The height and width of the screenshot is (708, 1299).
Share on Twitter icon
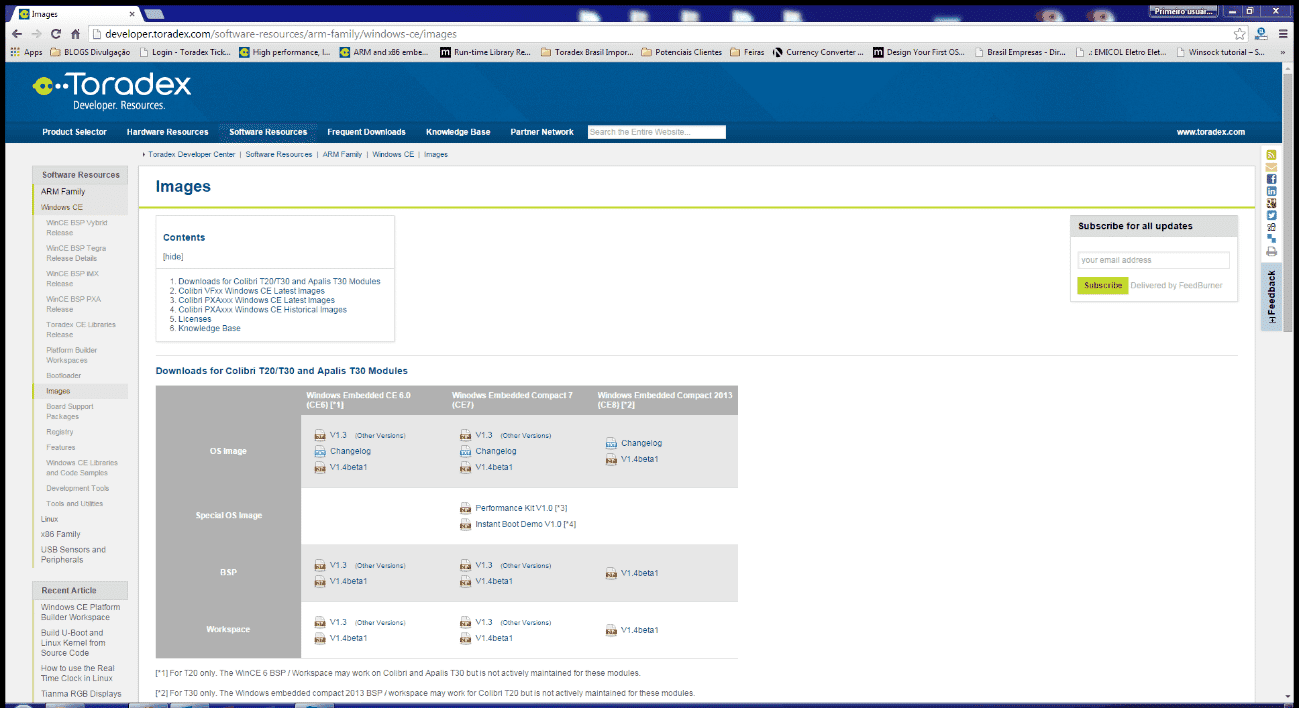1271,215
